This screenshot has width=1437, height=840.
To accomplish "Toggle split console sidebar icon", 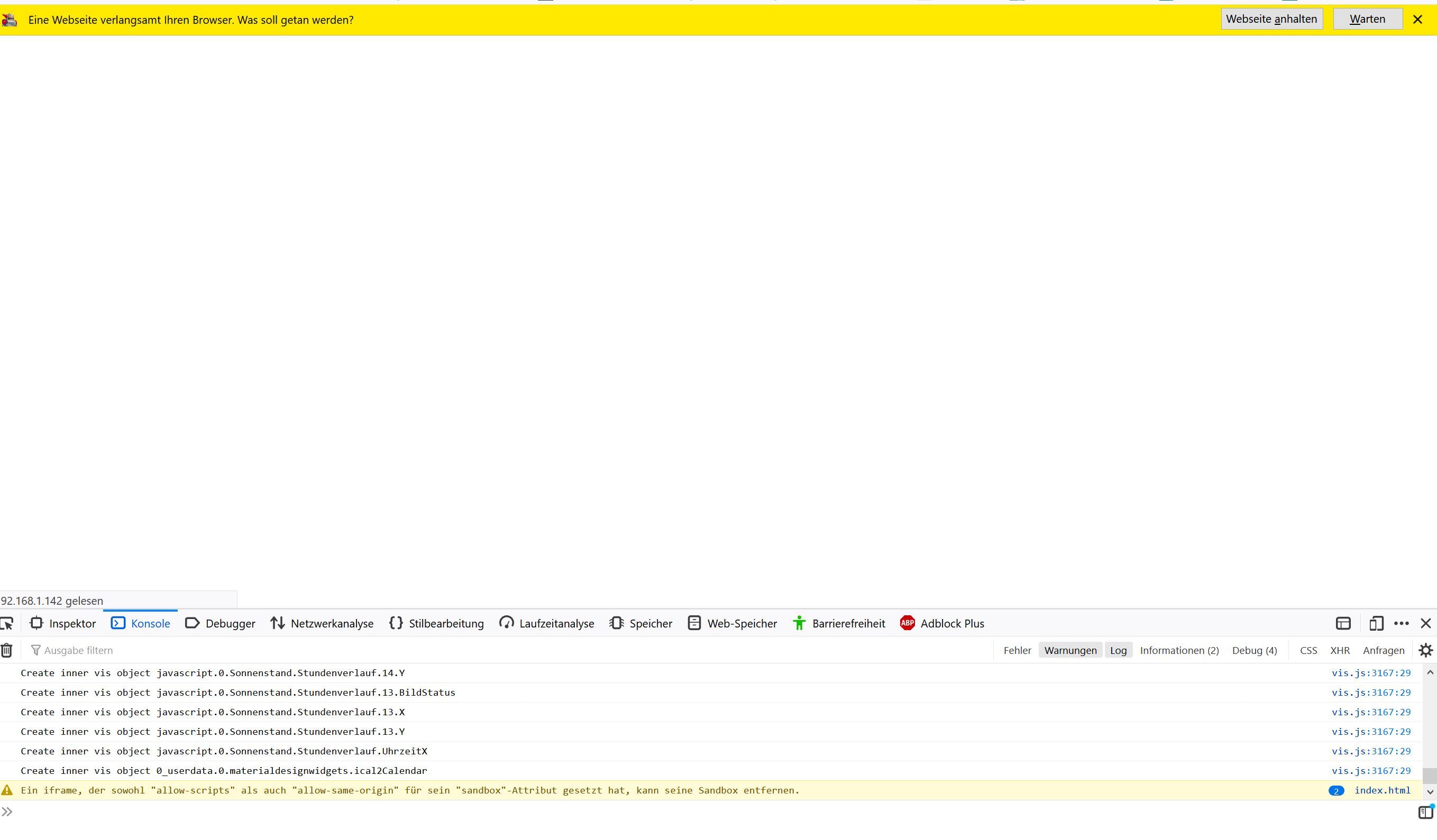I will click(x=1424, y=812).
